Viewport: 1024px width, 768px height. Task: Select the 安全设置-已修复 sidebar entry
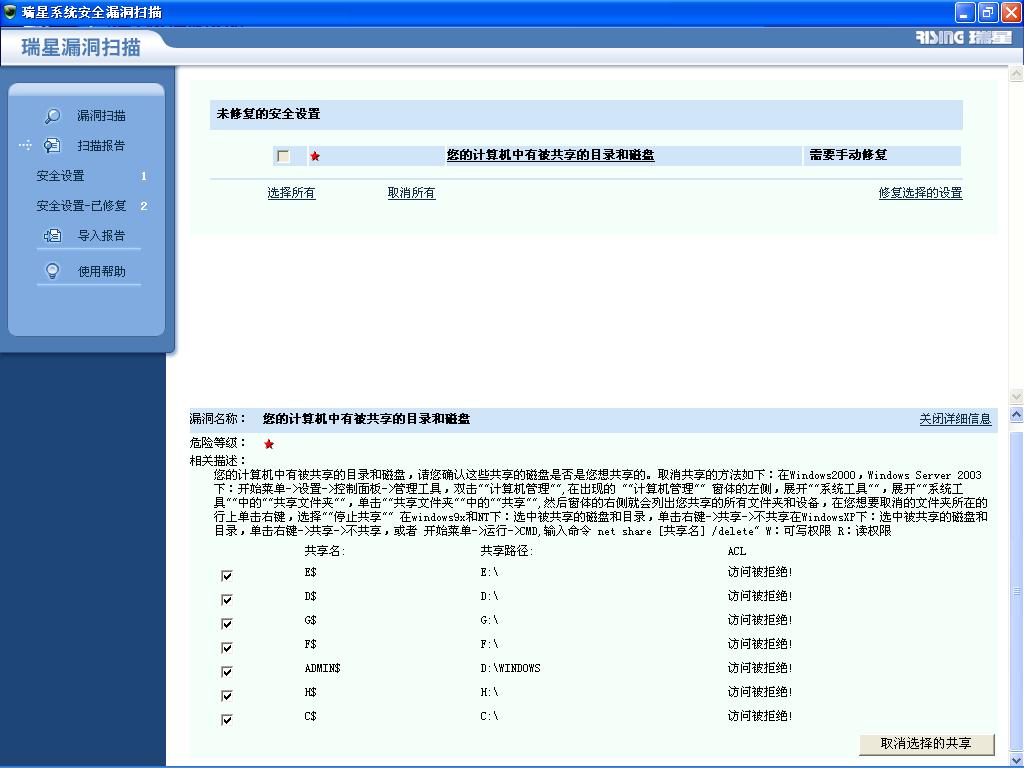coord(81,206)
